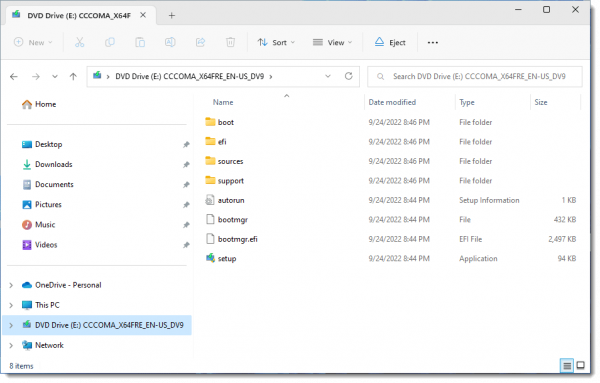Viewport: 600px width, 383px height.
Task: Select the support folder
Action: point(224,181)
